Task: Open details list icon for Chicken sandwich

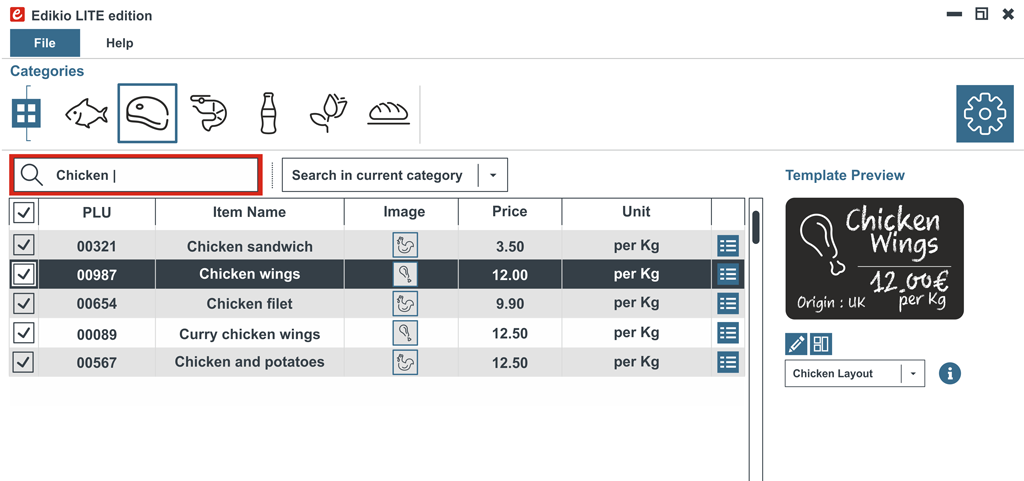Action: (x=728, y=246)
